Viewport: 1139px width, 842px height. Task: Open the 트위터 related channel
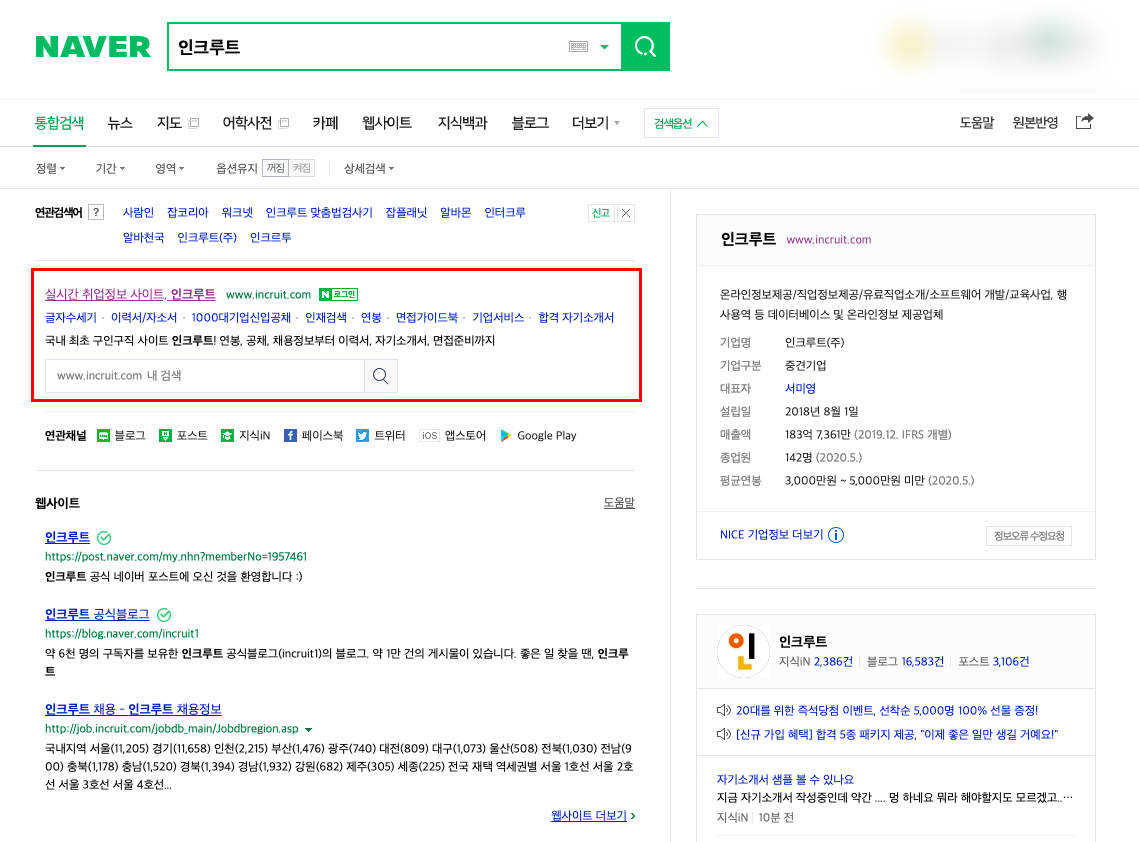[381, 435]
